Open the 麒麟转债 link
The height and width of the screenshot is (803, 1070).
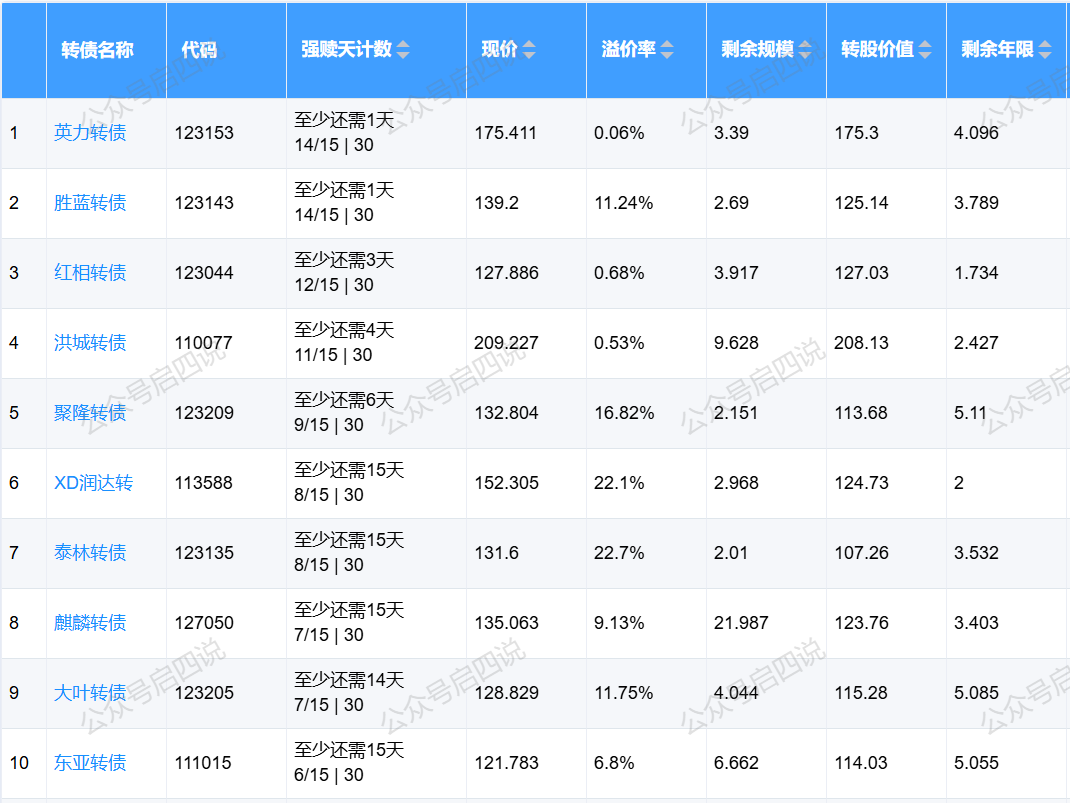pos(90,623)
